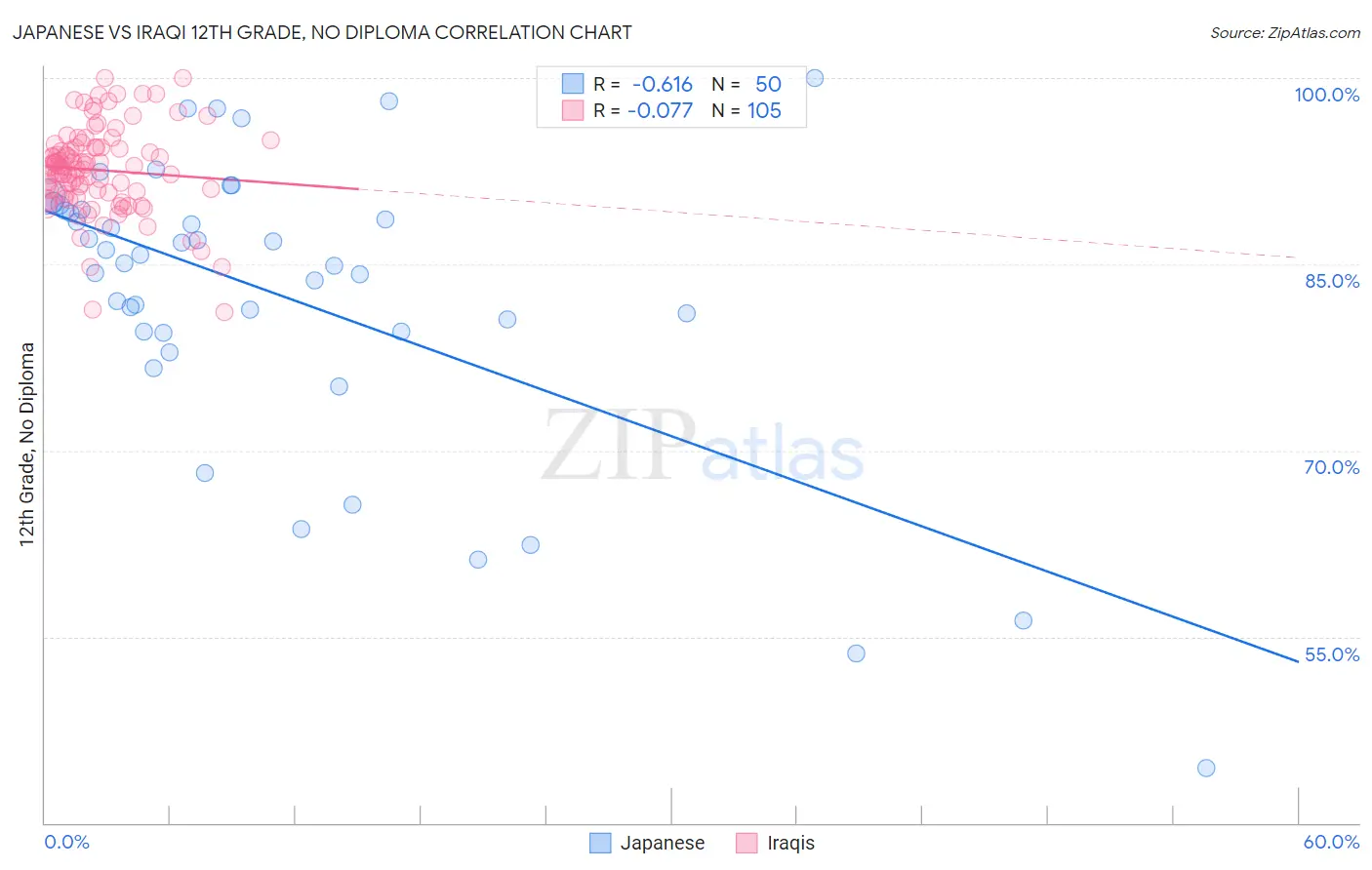Click the 60.0% x-axis label
Viewport: 1372px width, 870px height.
1331,842
